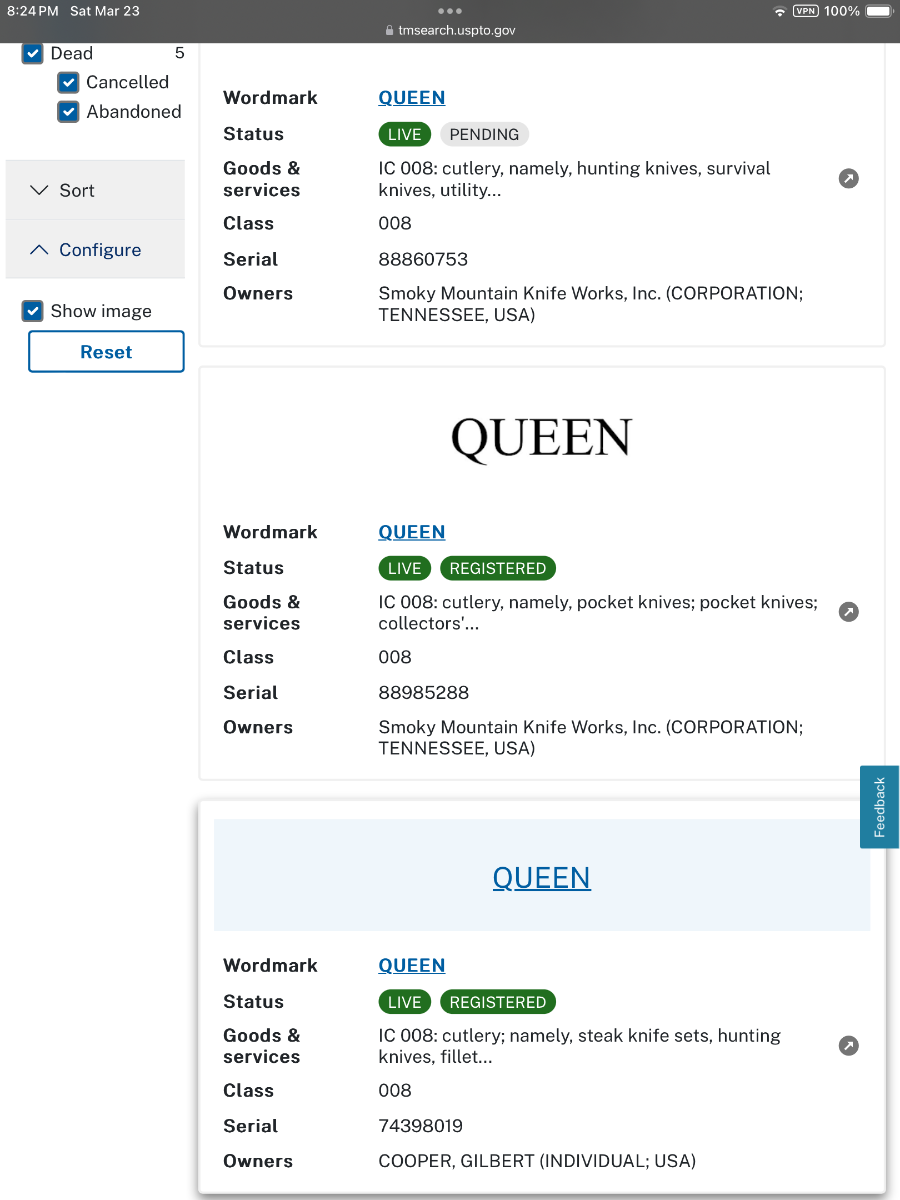Tap the clock showing 8:24 PM

[32, 11]
